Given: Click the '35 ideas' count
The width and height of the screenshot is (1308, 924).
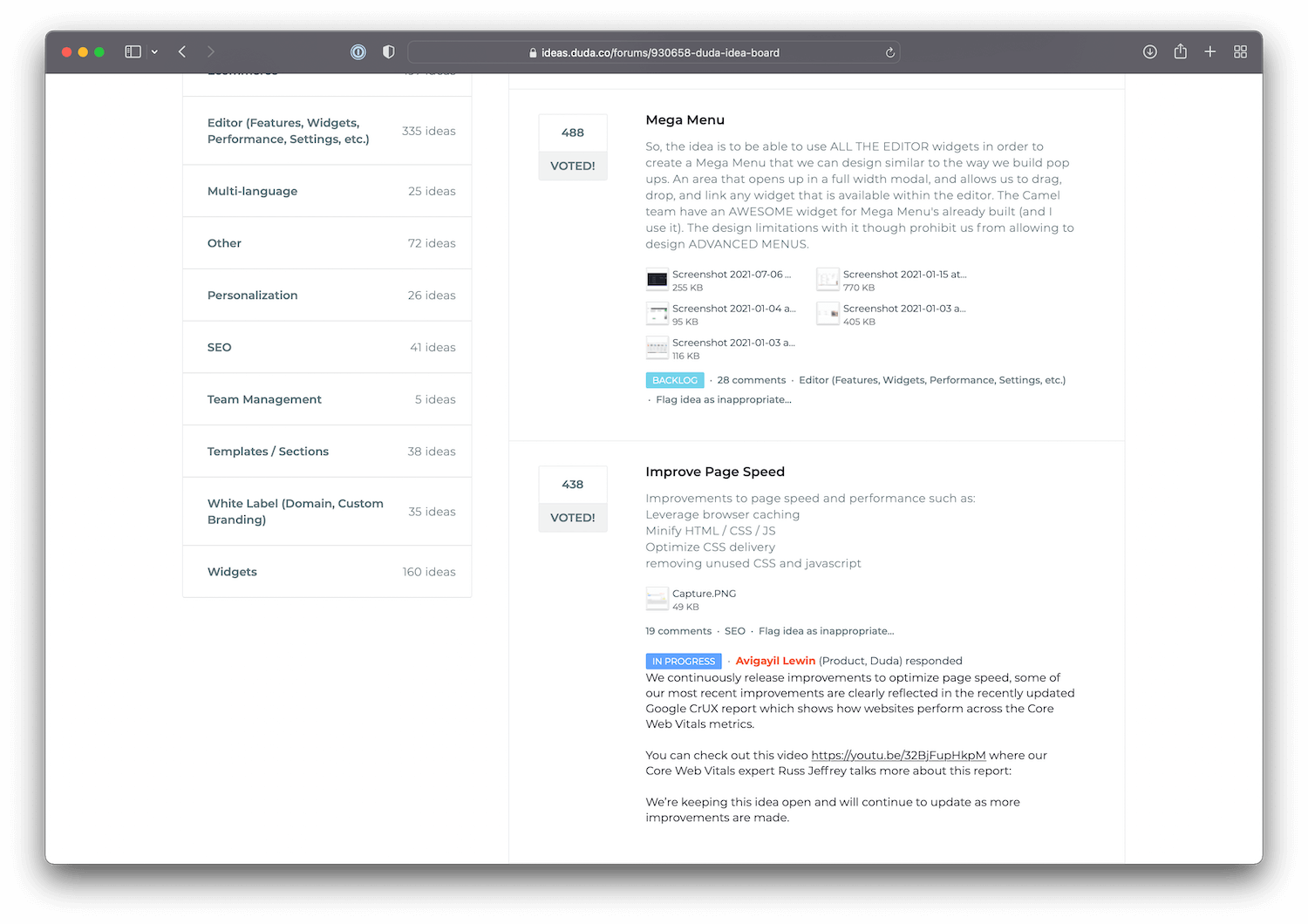Looking at the screenshot, I should (x=432, y=512).
